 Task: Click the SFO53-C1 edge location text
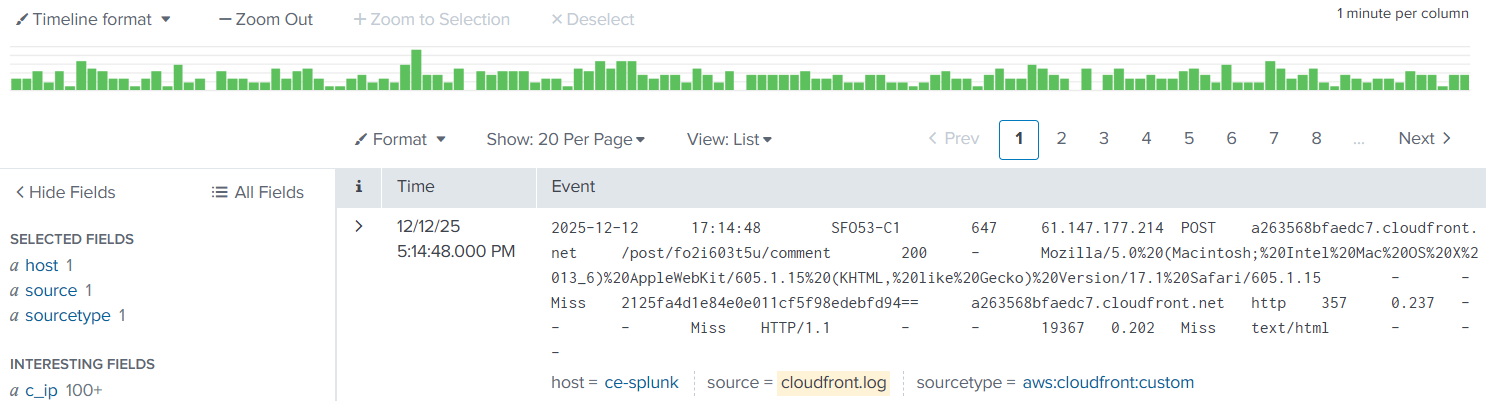pos(866,228)
